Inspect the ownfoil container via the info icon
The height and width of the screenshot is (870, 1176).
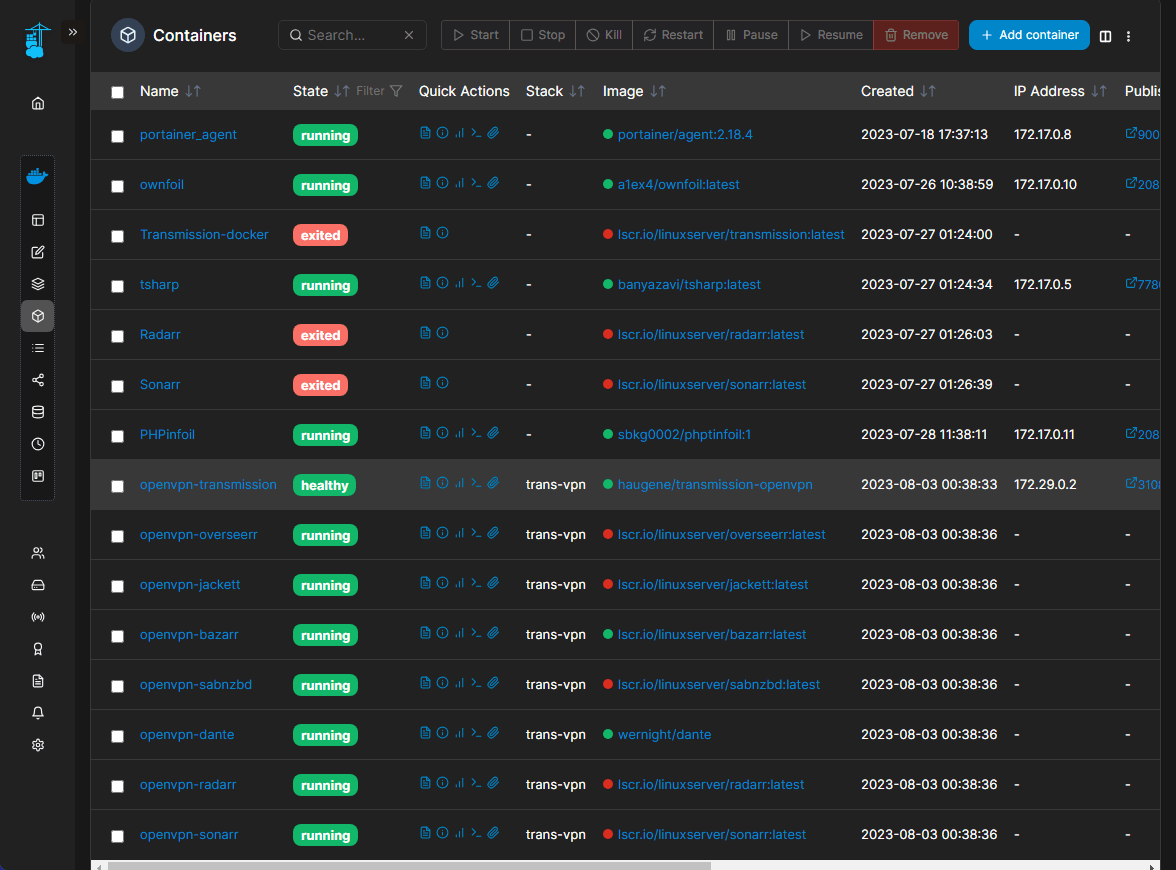[442, 183]
